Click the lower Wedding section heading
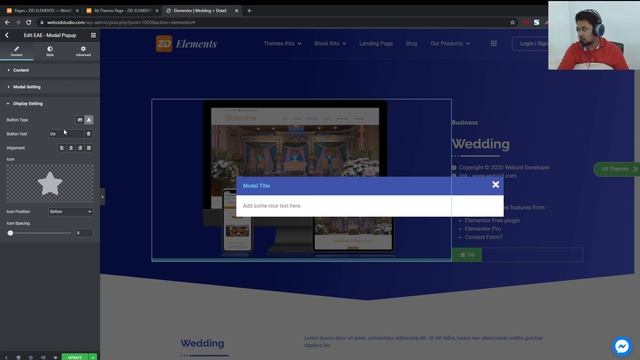 [x=202, y=343]
